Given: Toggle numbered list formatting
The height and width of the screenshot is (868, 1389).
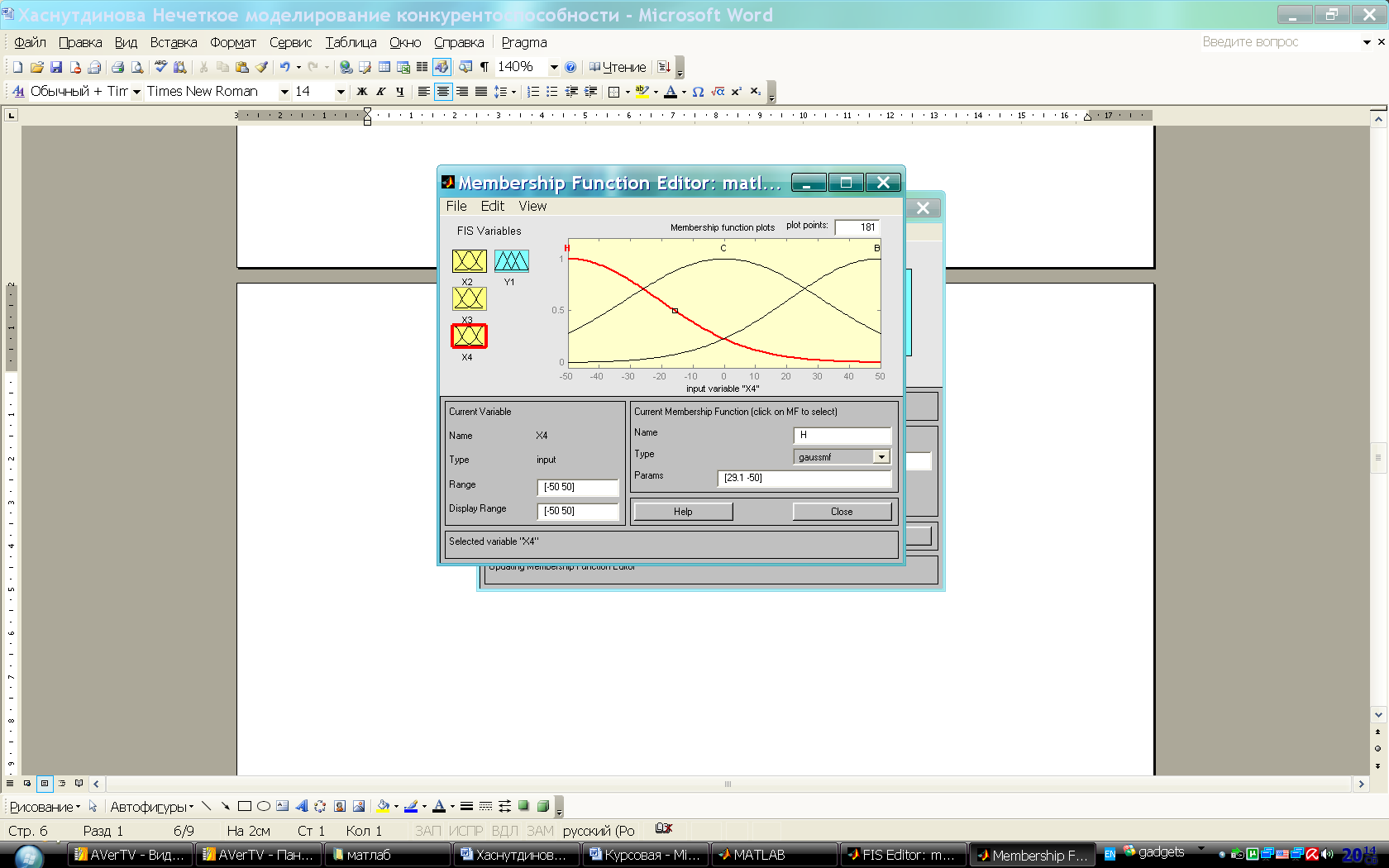Looking at the screenshot, I should (x=533, y=92).
